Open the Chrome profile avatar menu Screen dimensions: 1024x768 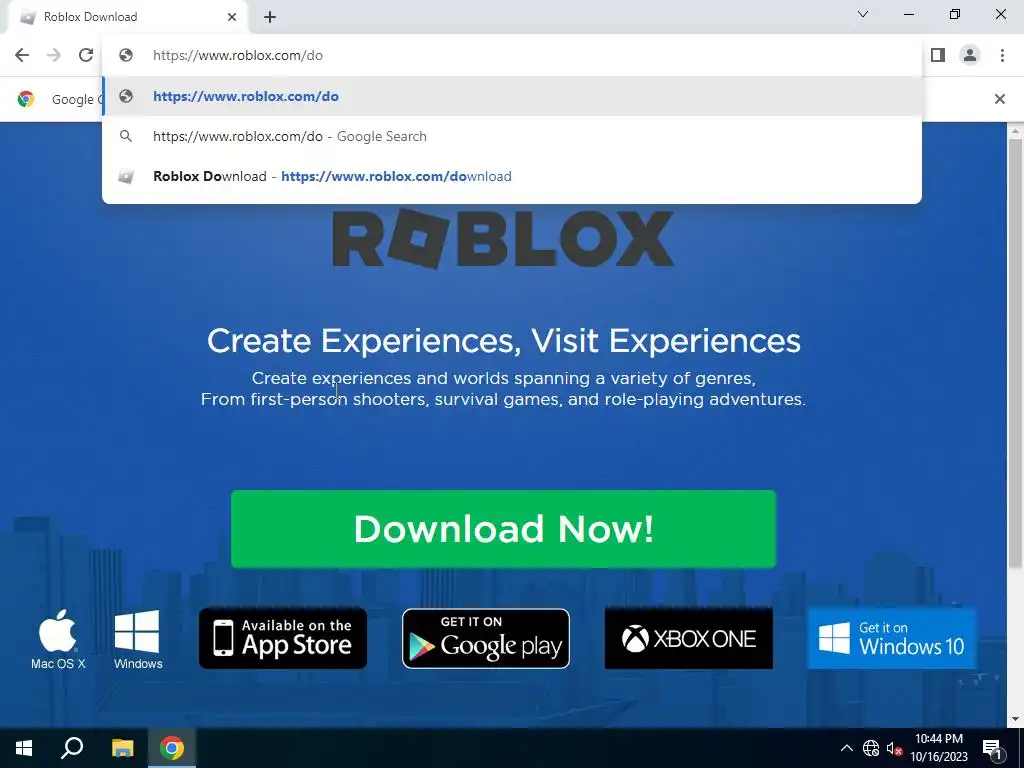click(970, 55)
